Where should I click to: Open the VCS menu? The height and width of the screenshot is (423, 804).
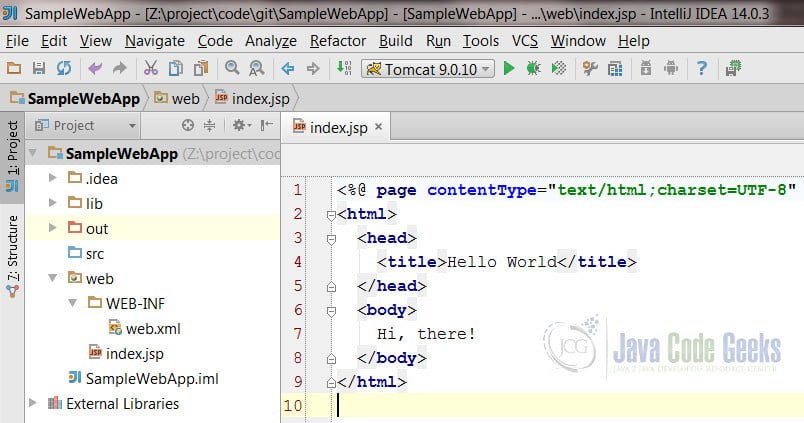coord(525,41)
